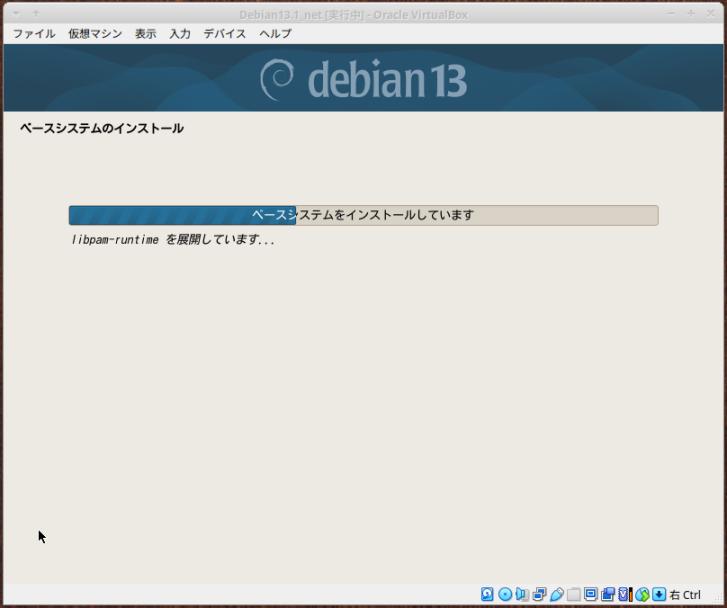The height and width of the screenshot is (608, 727).
Task: Open the ヘルプ menu
Action: coord(275,33)
